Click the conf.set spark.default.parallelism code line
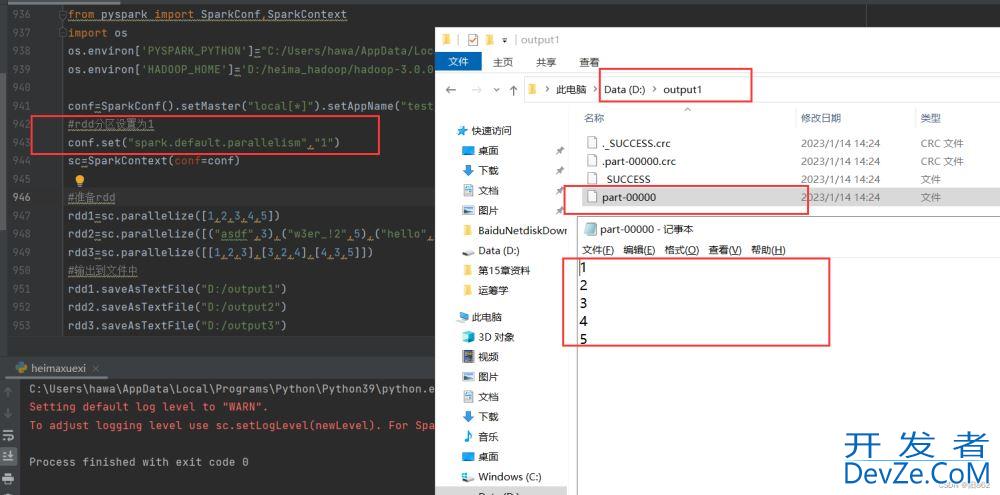The image size is (1000, 495). (204, 143)
